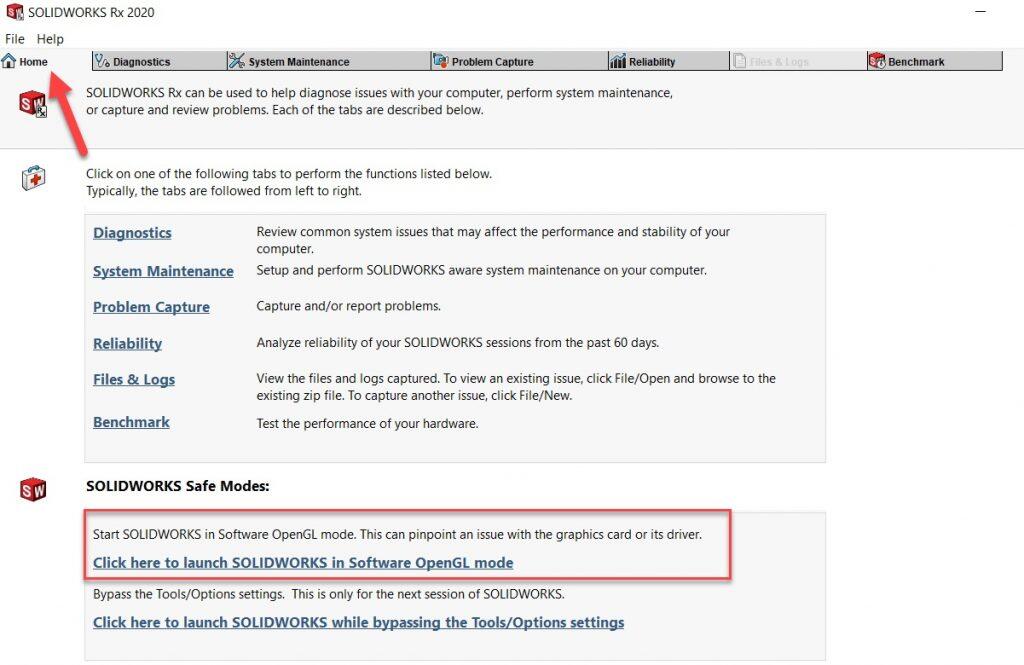This screenshot has width=1024, height=665.
Task: Click the SOLIDWORKS Rx logo in title bar
Action: point(14,12)
